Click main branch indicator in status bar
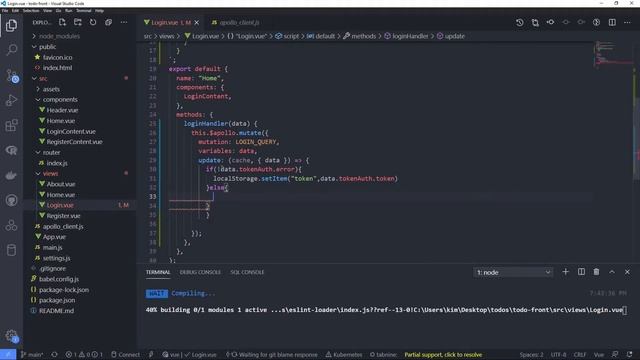 coord(32,355)
